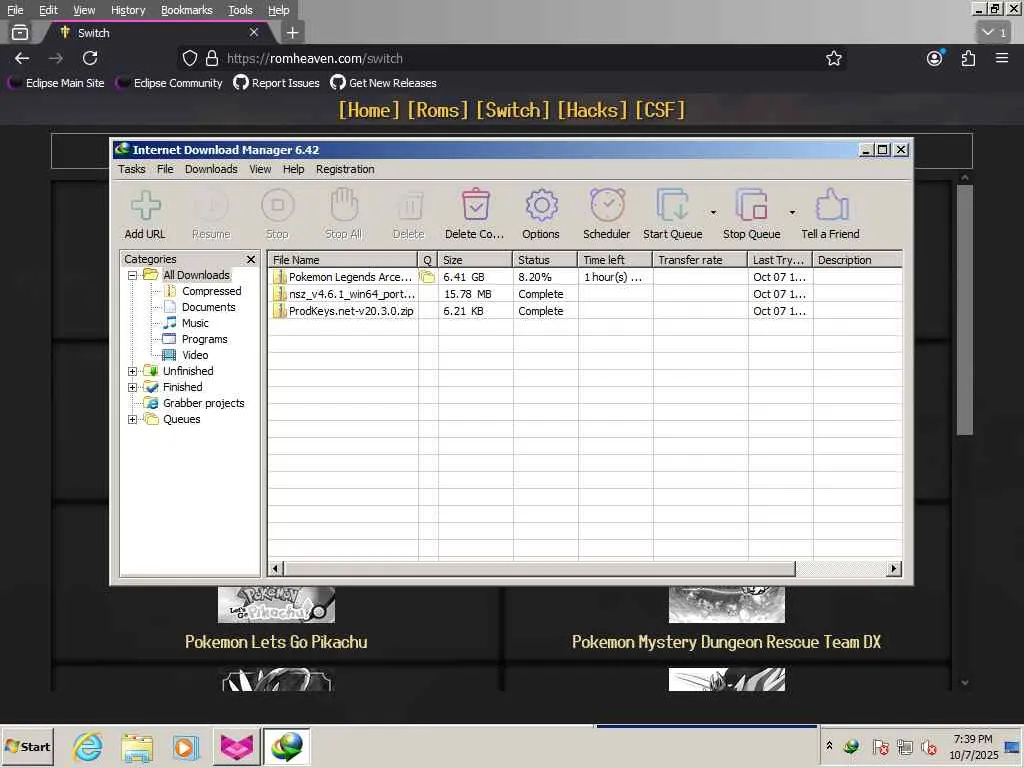Select the Compressed category
The height and width of the screenshot is (768, 1024).
point(211,291)
